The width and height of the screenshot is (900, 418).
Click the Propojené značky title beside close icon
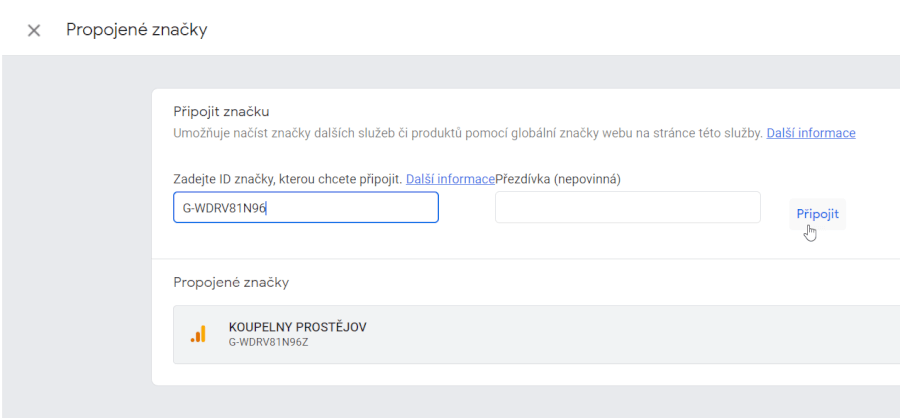[137, 30]
